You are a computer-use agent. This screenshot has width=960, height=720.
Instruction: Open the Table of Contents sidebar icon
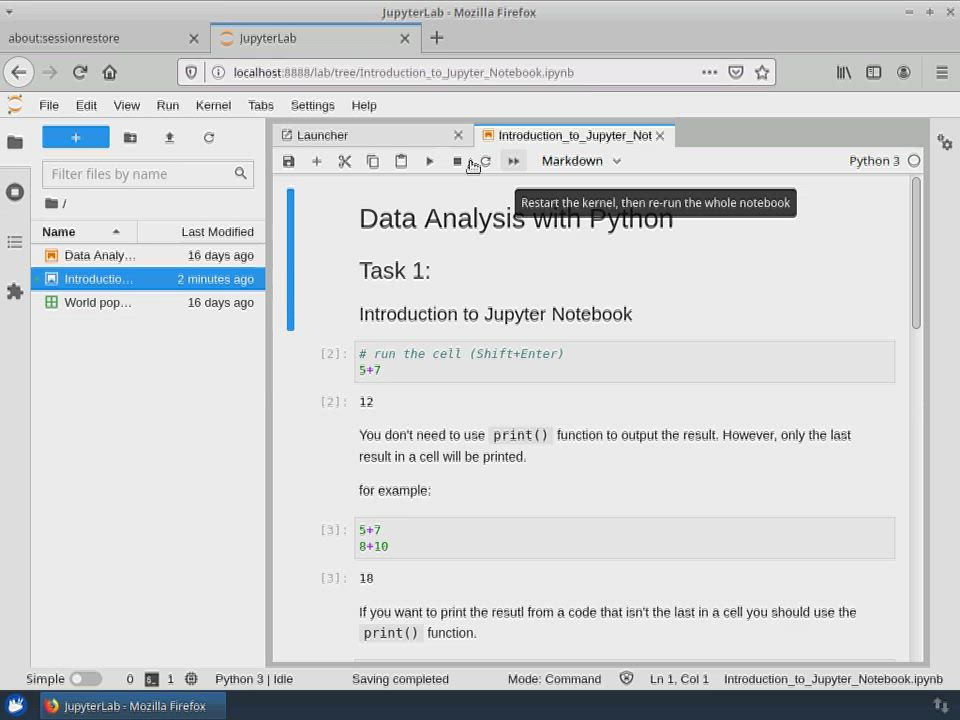15,242
